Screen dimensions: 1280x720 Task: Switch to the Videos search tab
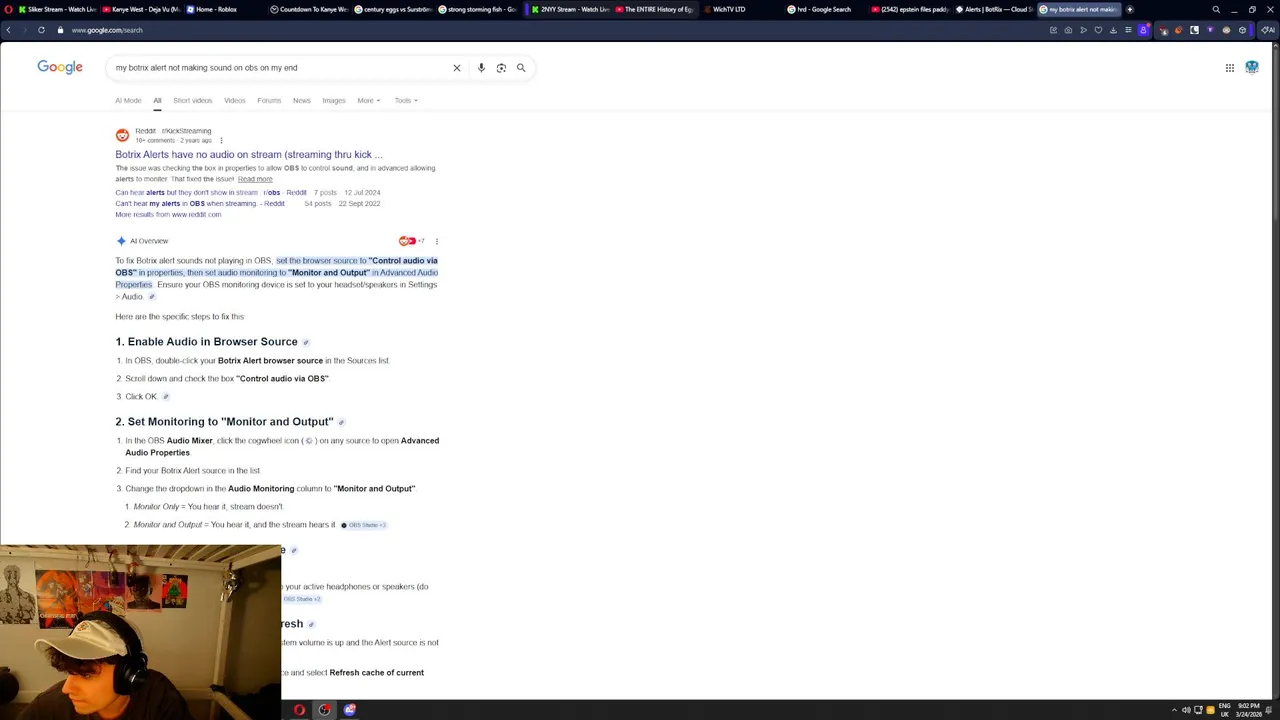(x=234, y=100)
